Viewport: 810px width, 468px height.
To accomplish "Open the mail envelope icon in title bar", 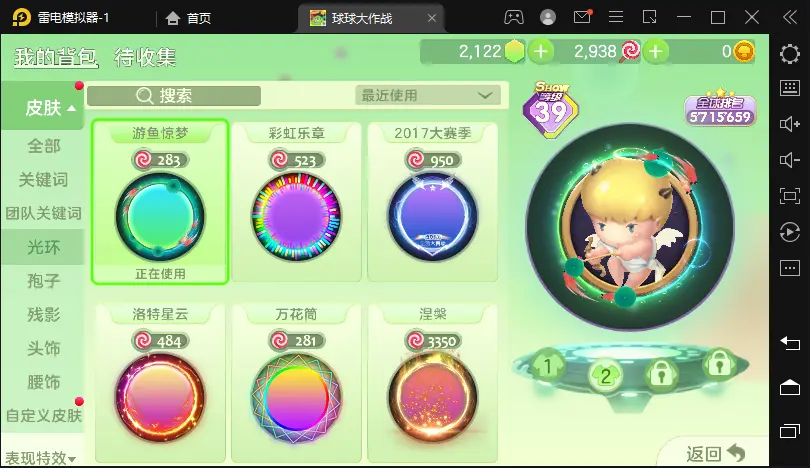I will click(x=582, y=17).
